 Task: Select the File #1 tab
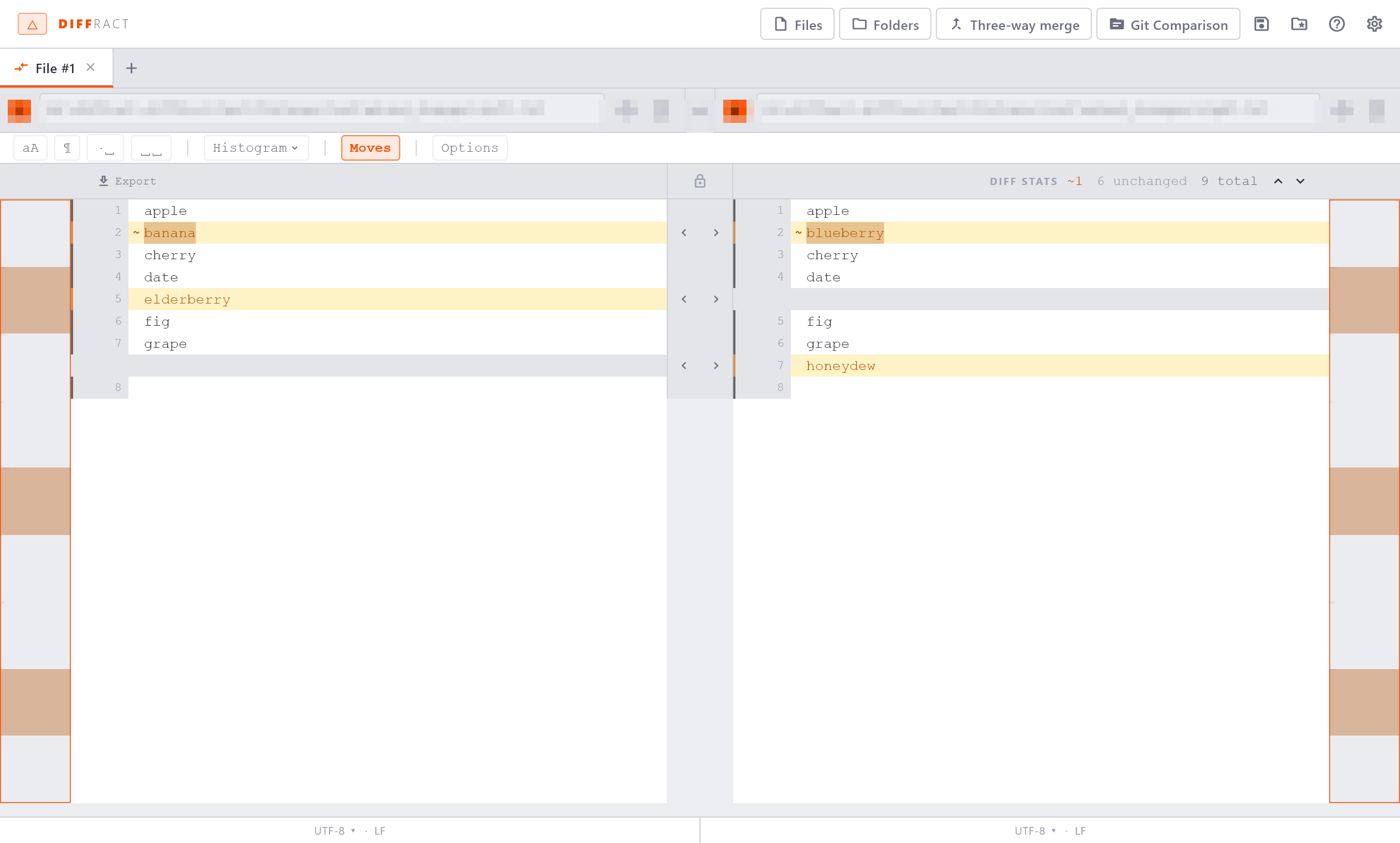(56, 68)
